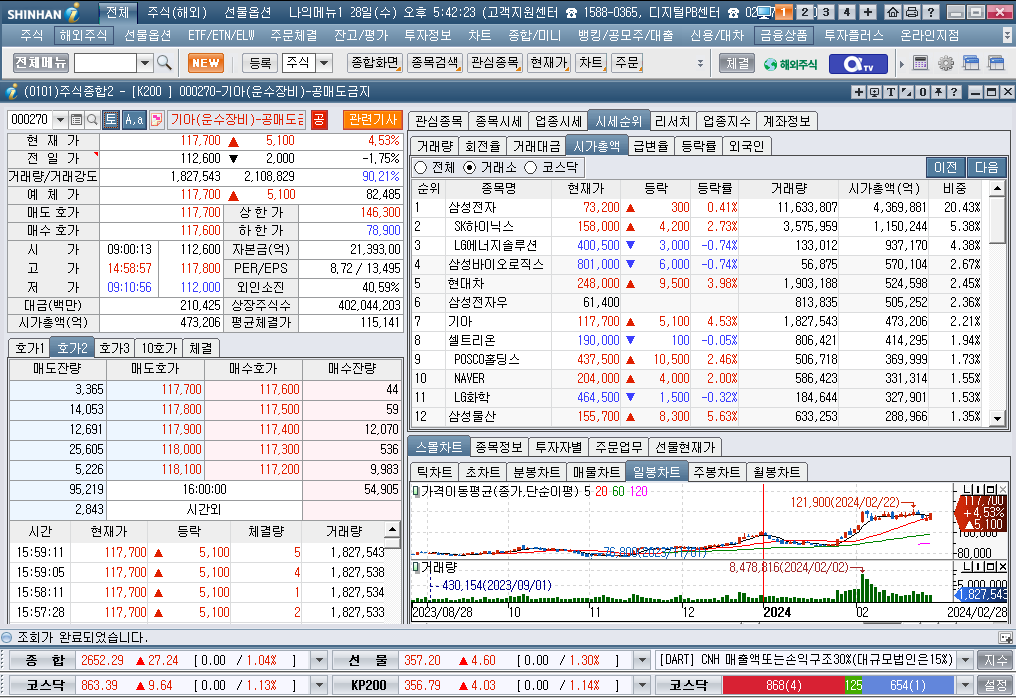
Task: Click the home icon in the title bar
Action: [892, 12]
